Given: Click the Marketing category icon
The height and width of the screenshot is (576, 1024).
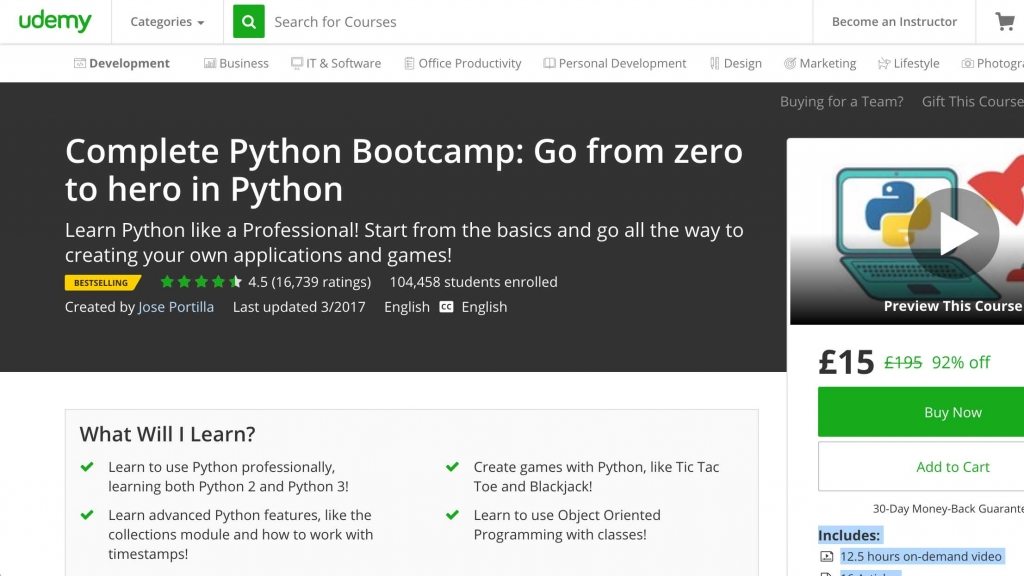Looking at the screenshot, I should (790, 63).
